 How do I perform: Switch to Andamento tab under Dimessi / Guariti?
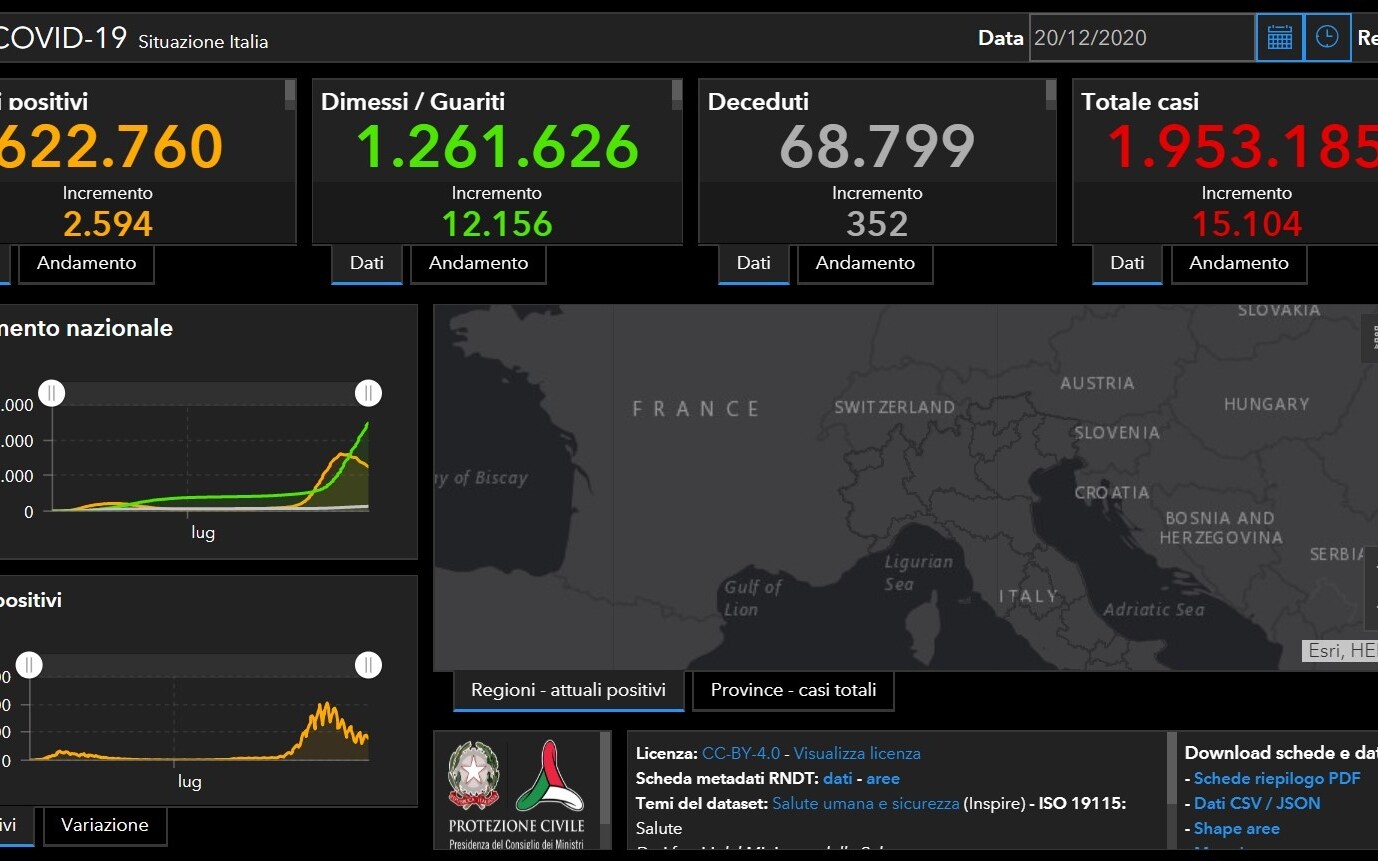[x=478, y=263]
